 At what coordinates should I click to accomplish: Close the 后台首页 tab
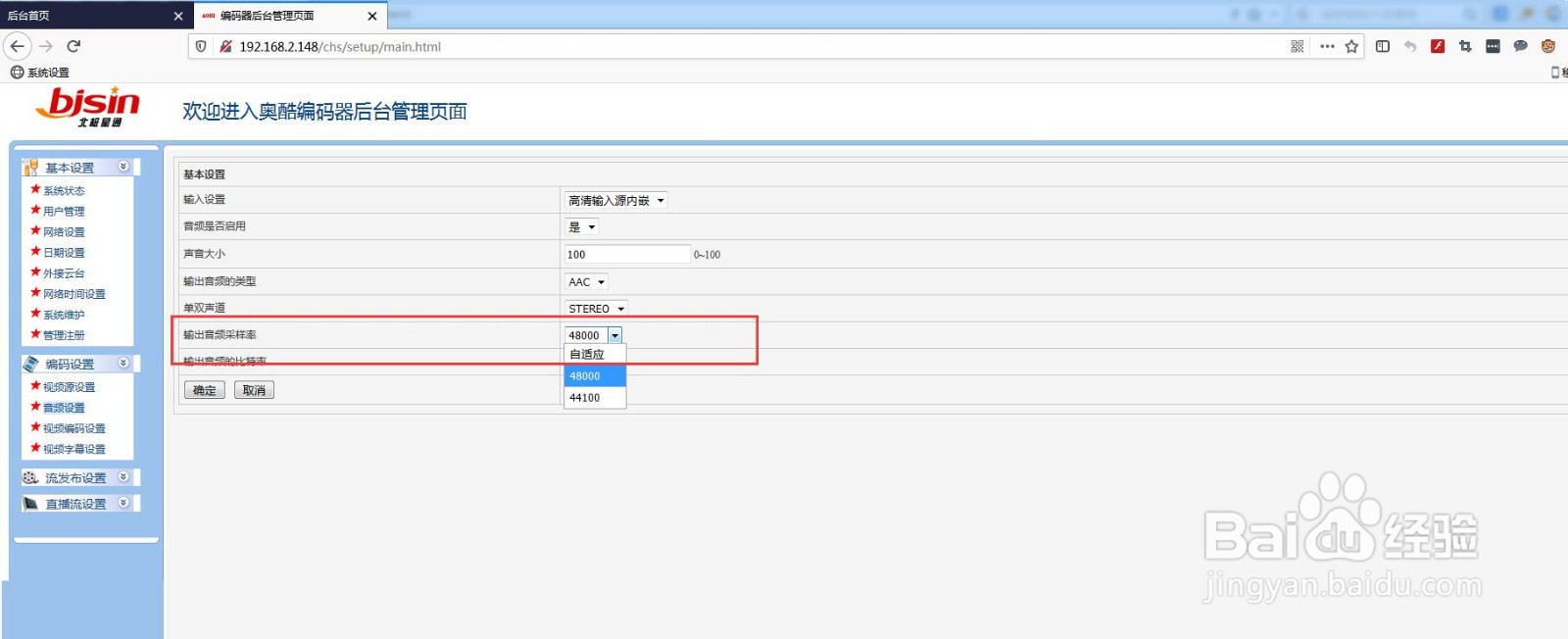coord(178,16)
